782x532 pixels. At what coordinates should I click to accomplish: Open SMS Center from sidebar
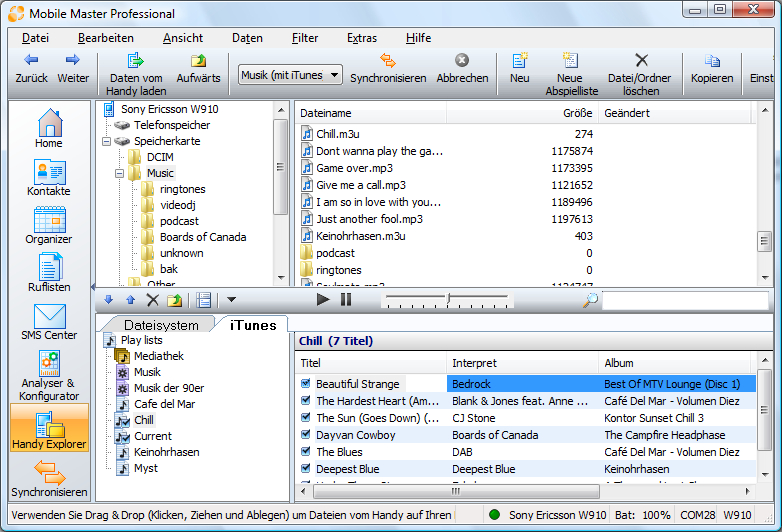(48, 322)
